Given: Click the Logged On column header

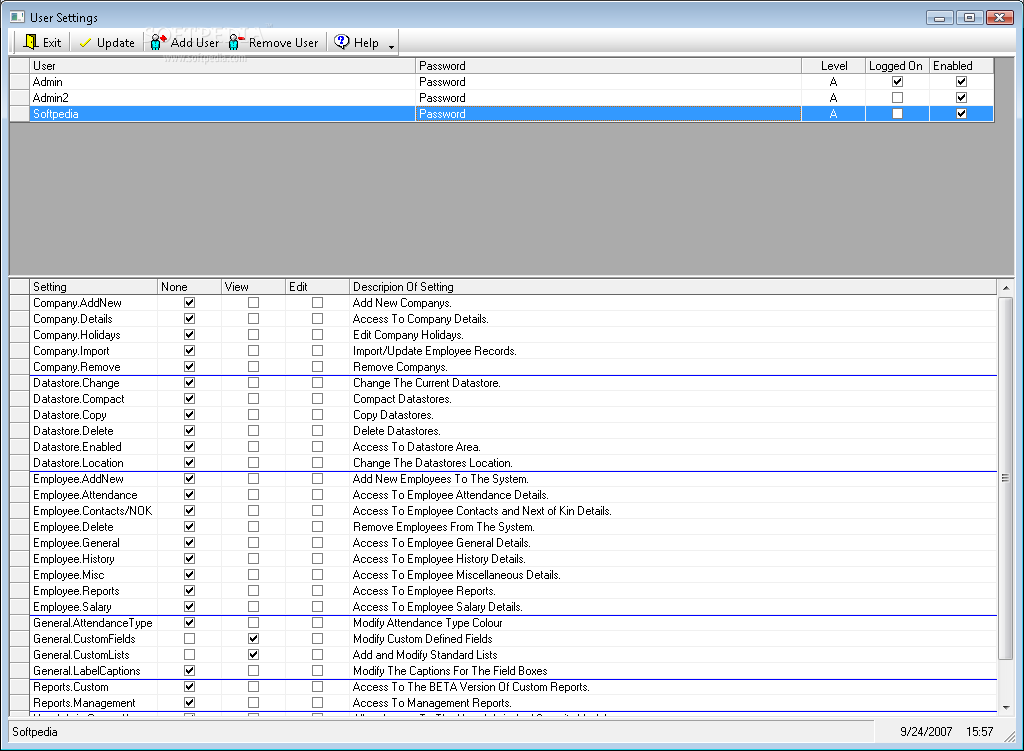Looking at the screenshot, I should click(x=897, y=66).
